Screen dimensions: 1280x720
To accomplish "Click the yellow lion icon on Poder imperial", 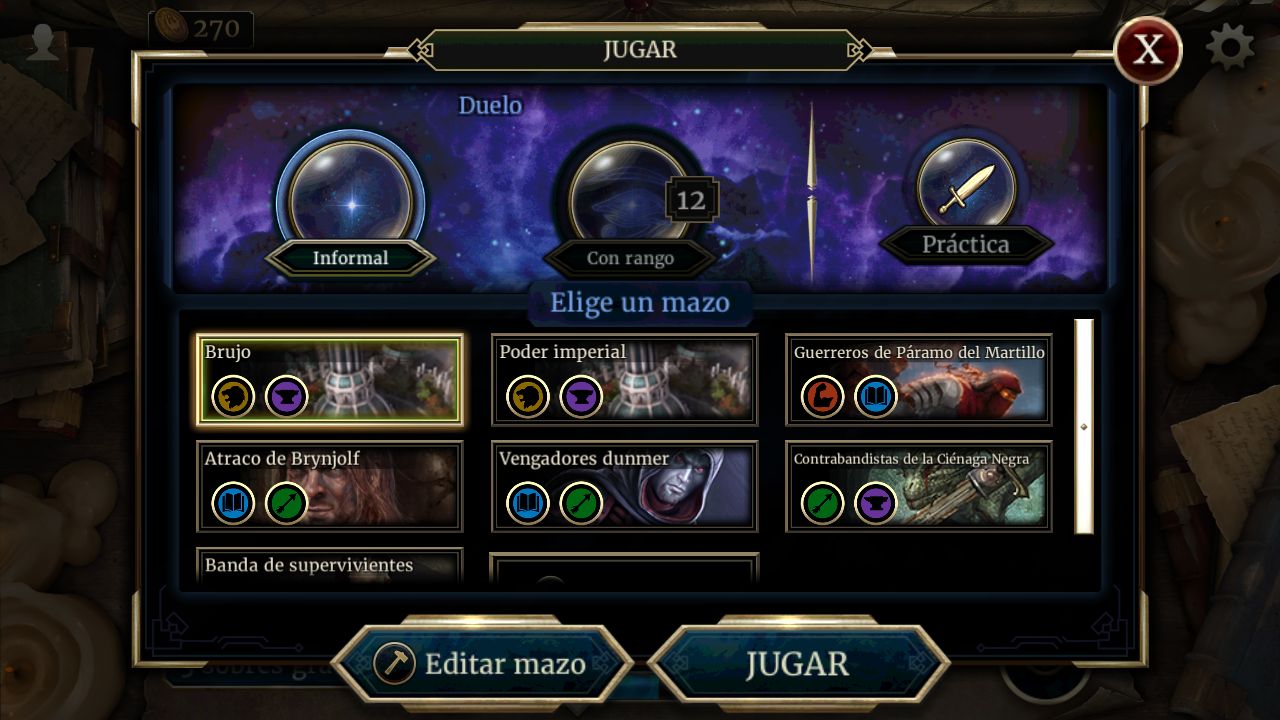I will click(528, 397).
